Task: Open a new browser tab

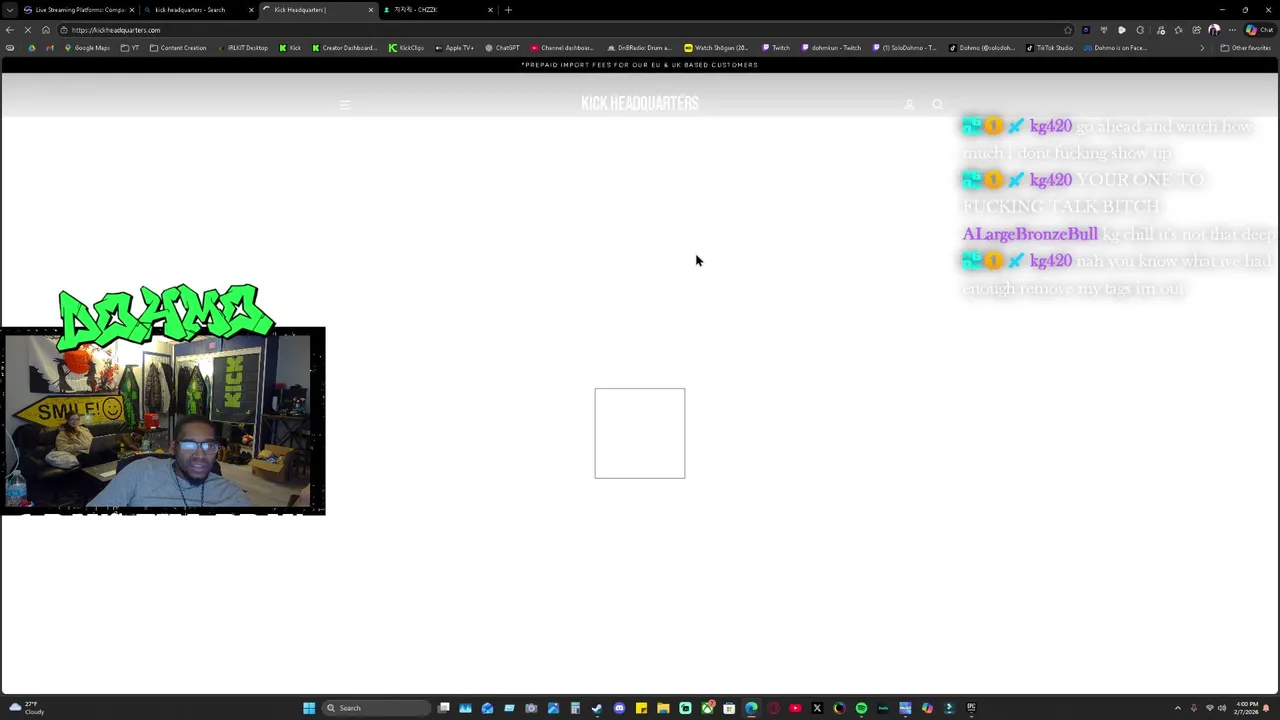Action: (x=508, y=10)
